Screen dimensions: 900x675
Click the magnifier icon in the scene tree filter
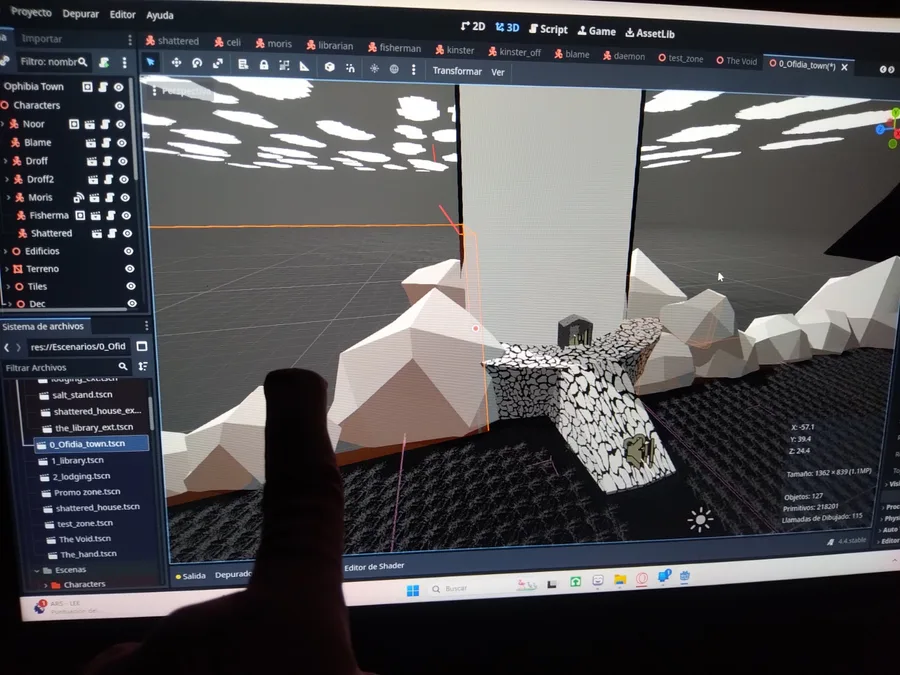click(83, 61)
